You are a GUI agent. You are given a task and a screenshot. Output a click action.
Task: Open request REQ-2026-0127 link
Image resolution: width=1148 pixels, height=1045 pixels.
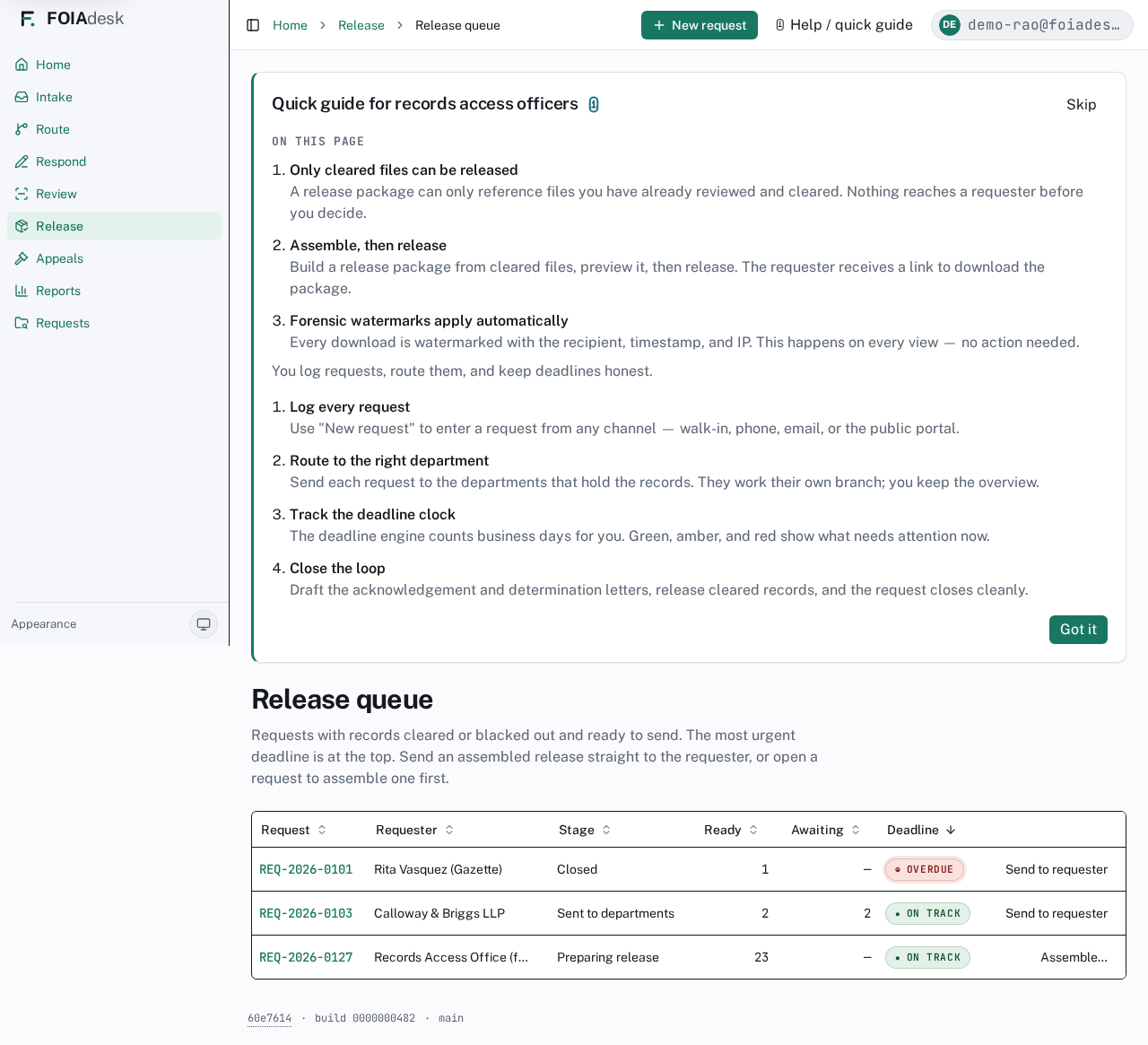click(x=306, y=957)
